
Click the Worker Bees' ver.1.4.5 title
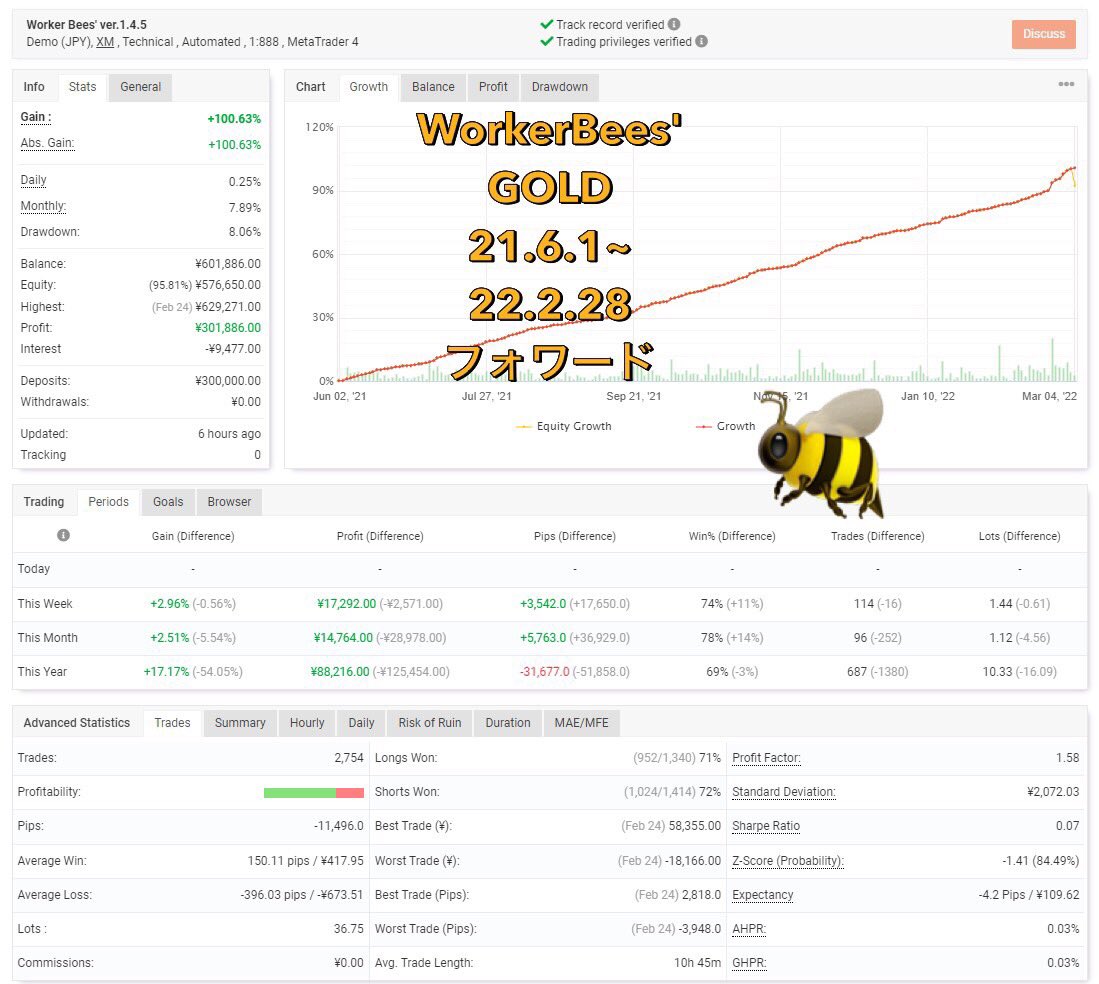[87, 25]
